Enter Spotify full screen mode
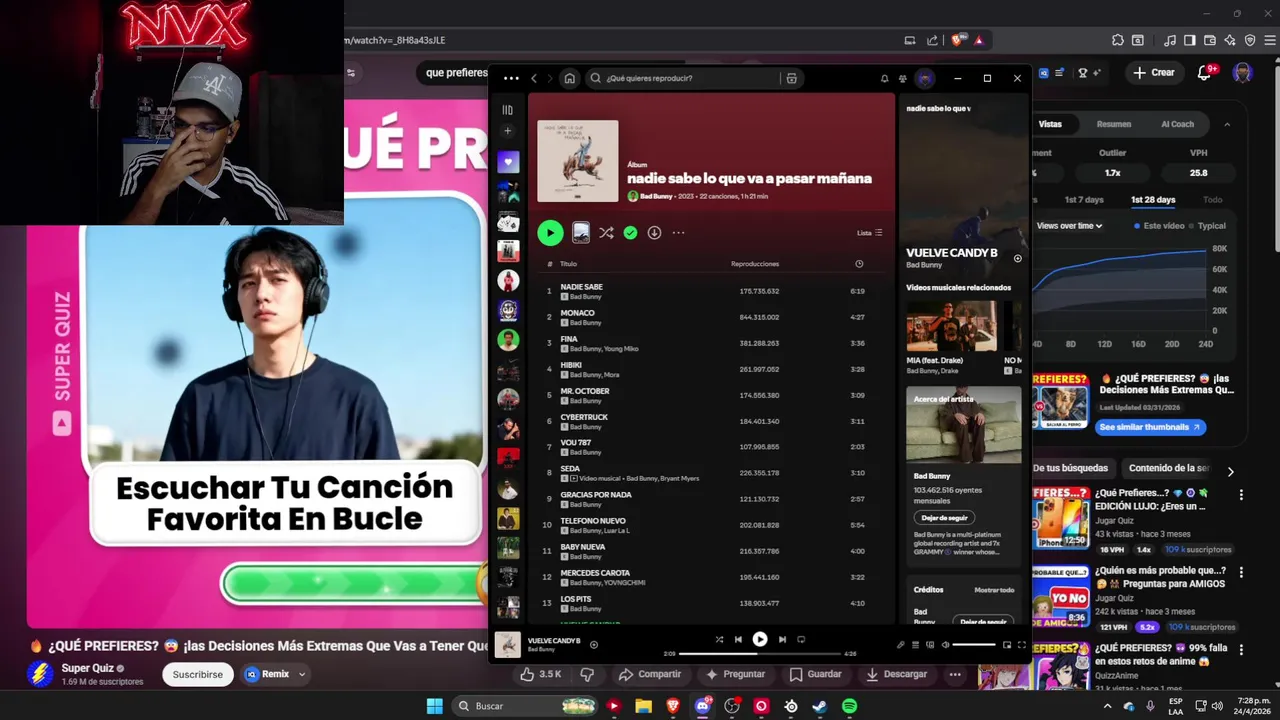 point(1022,645)
